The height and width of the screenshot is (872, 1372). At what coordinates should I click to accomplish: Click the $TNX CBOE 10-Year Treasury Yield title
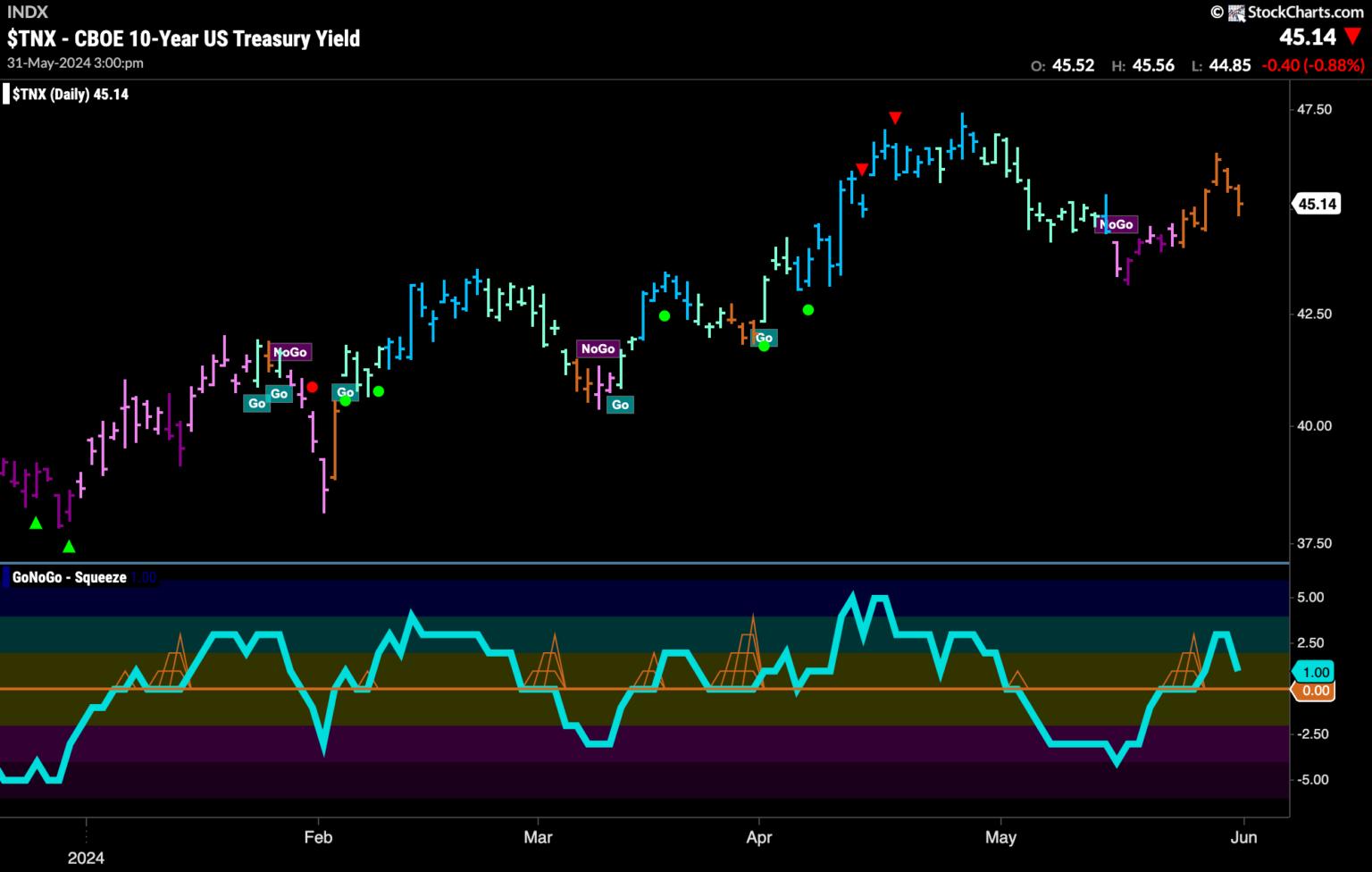[x=183, y=38]
